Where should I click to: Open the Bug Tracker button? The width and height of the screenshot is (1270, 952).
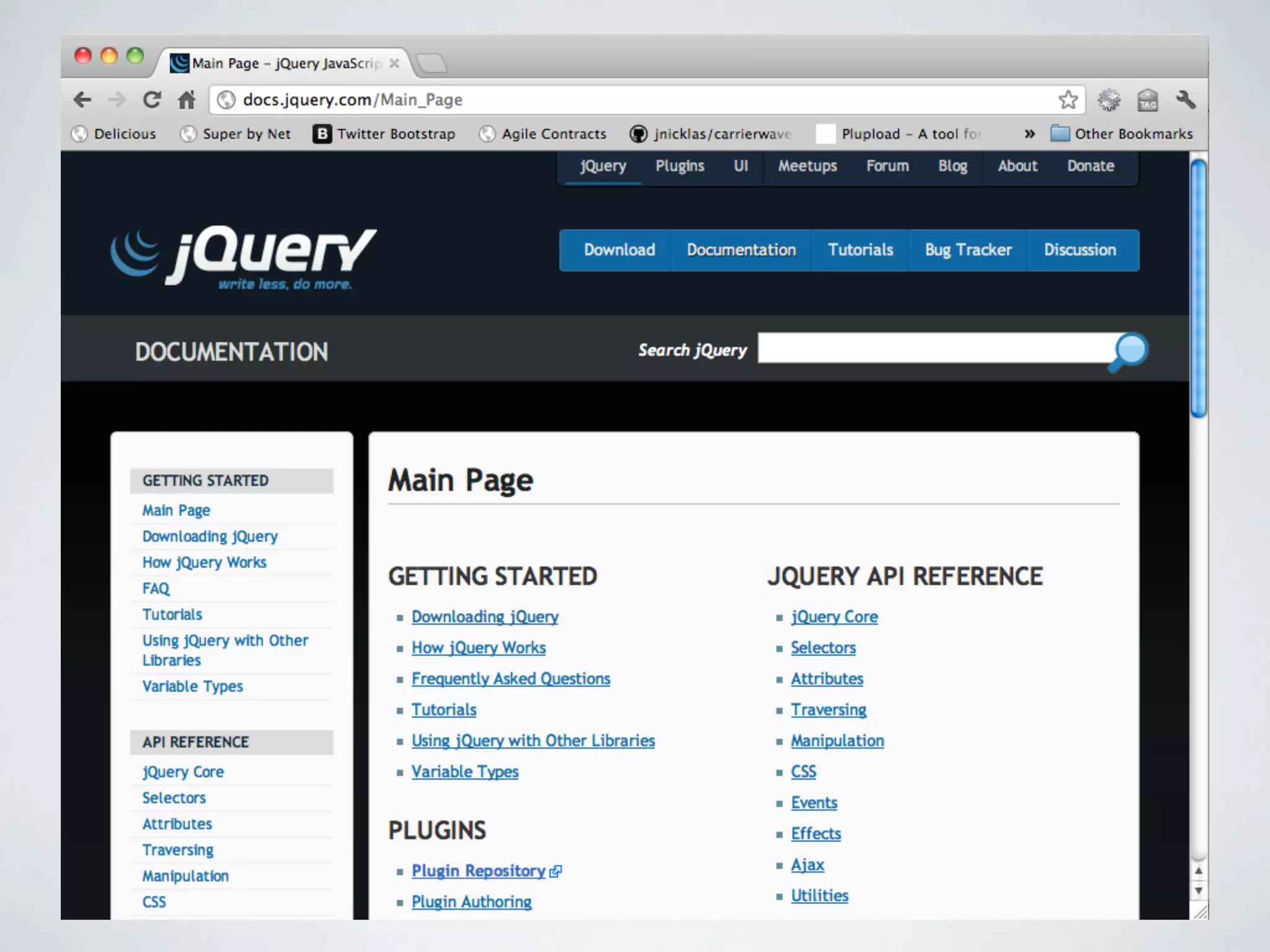[968, 250]
